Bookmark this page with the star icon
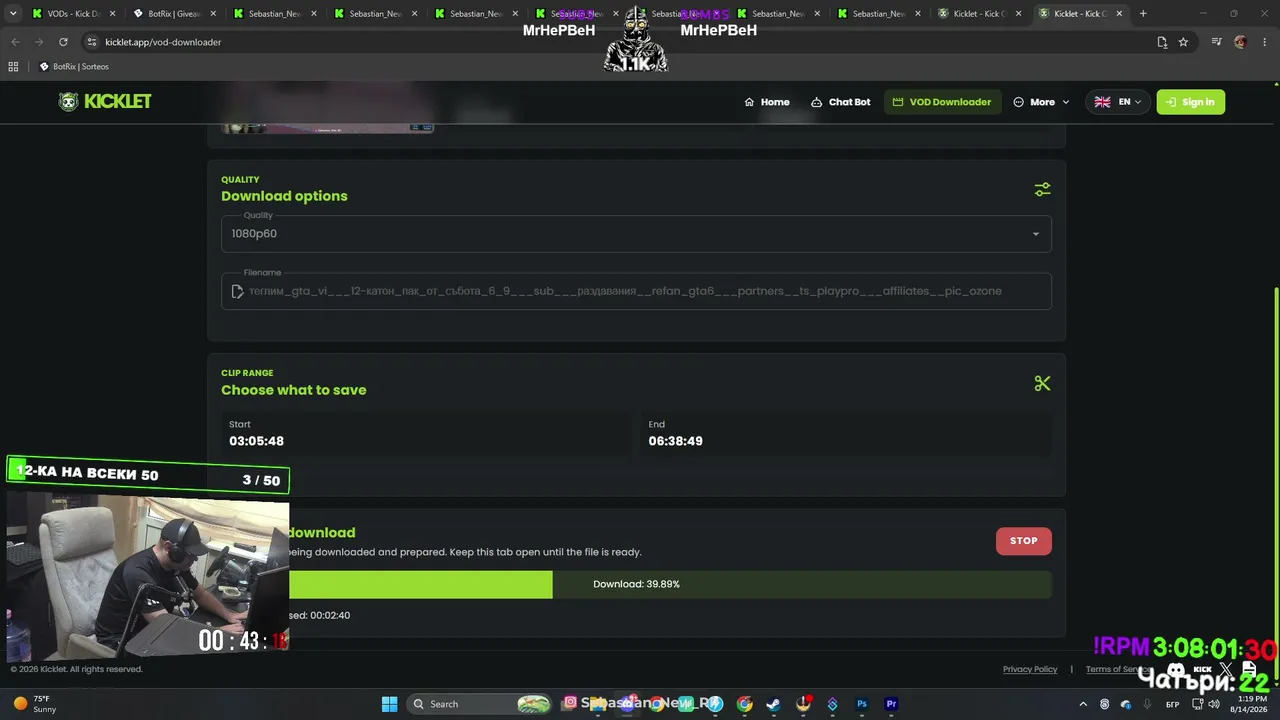 tap(1183, 42)
